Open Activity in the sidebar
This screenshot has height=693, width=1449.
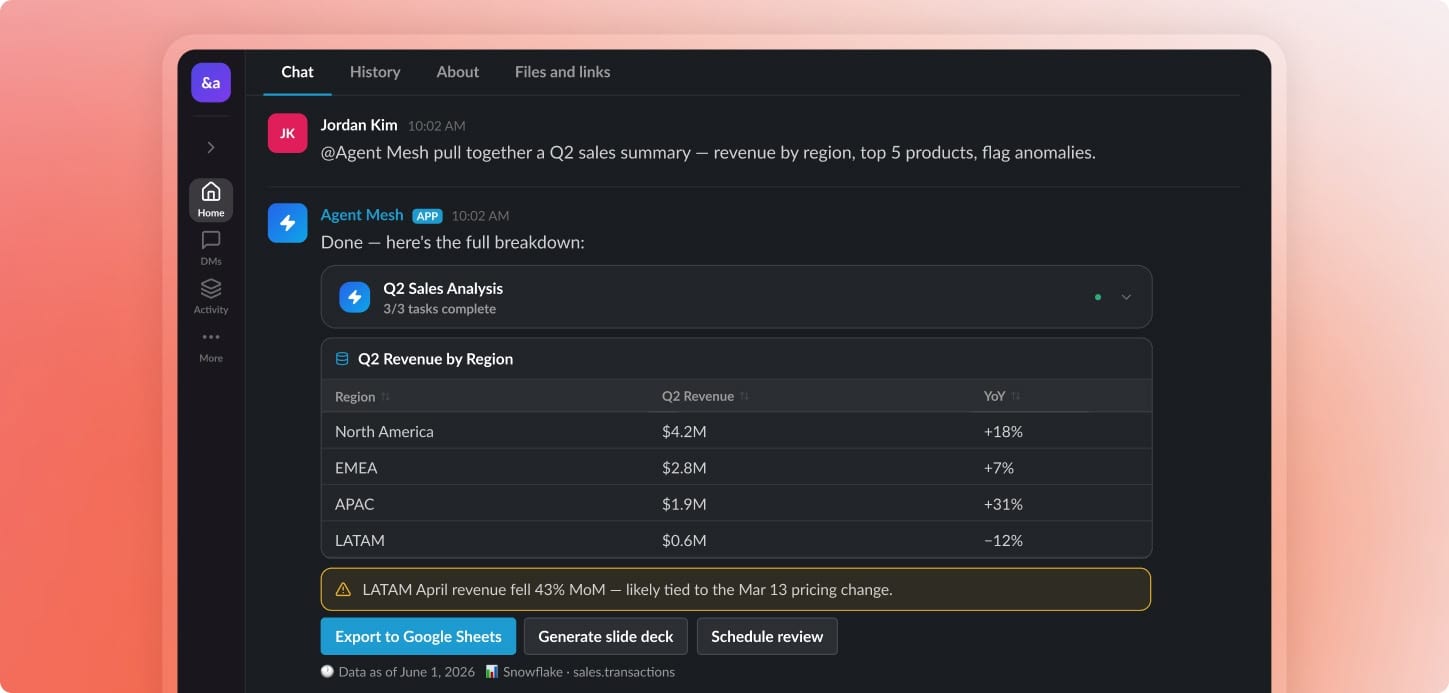tap(211, 296)
